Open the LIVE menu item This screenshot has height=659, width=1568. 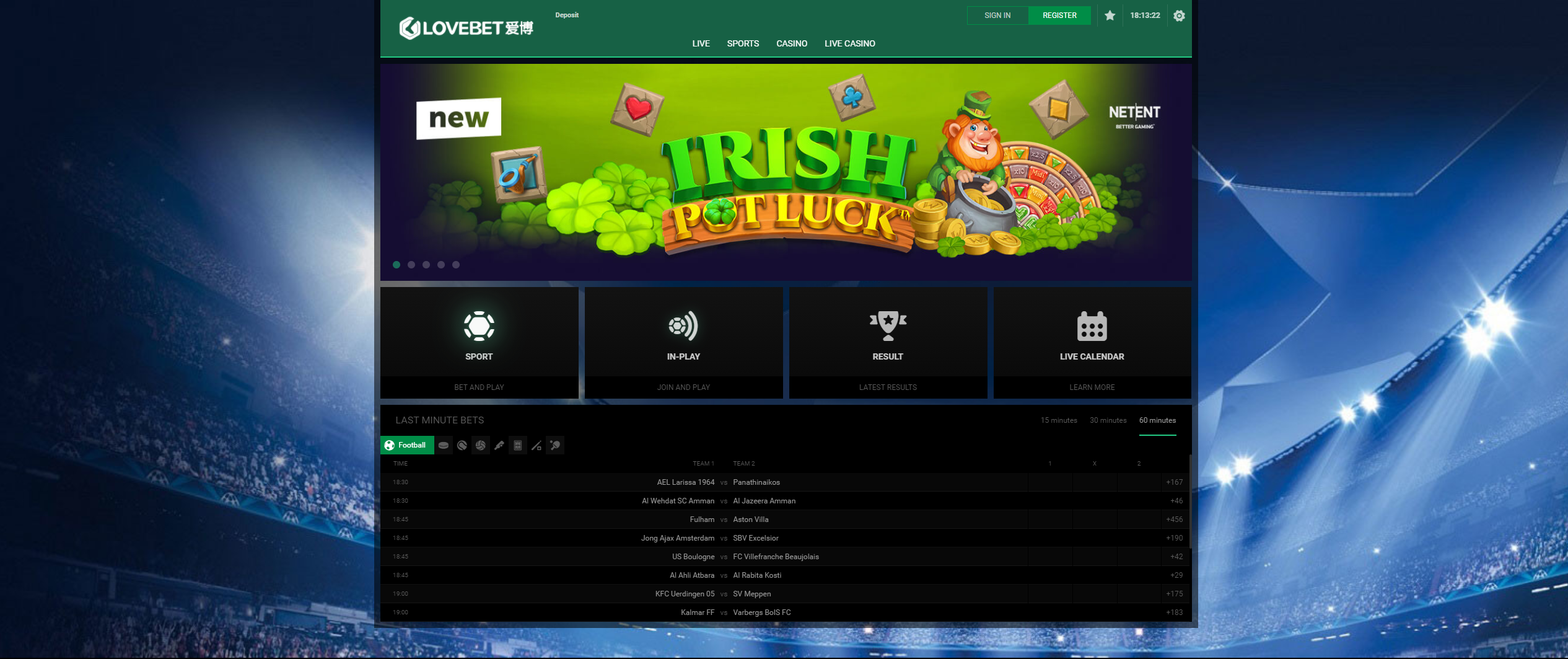point(701,43)
